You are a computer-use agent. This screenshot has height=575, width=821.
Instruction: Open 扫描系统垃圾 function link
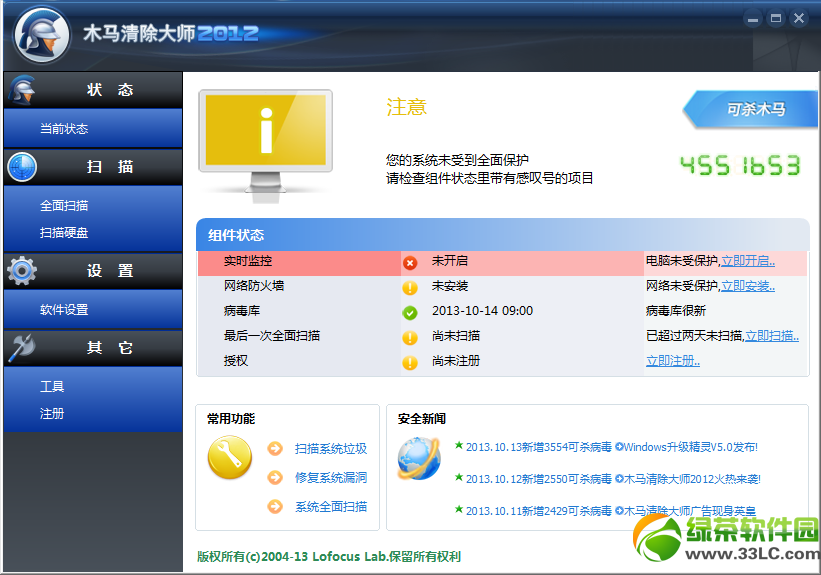(331, 449)
